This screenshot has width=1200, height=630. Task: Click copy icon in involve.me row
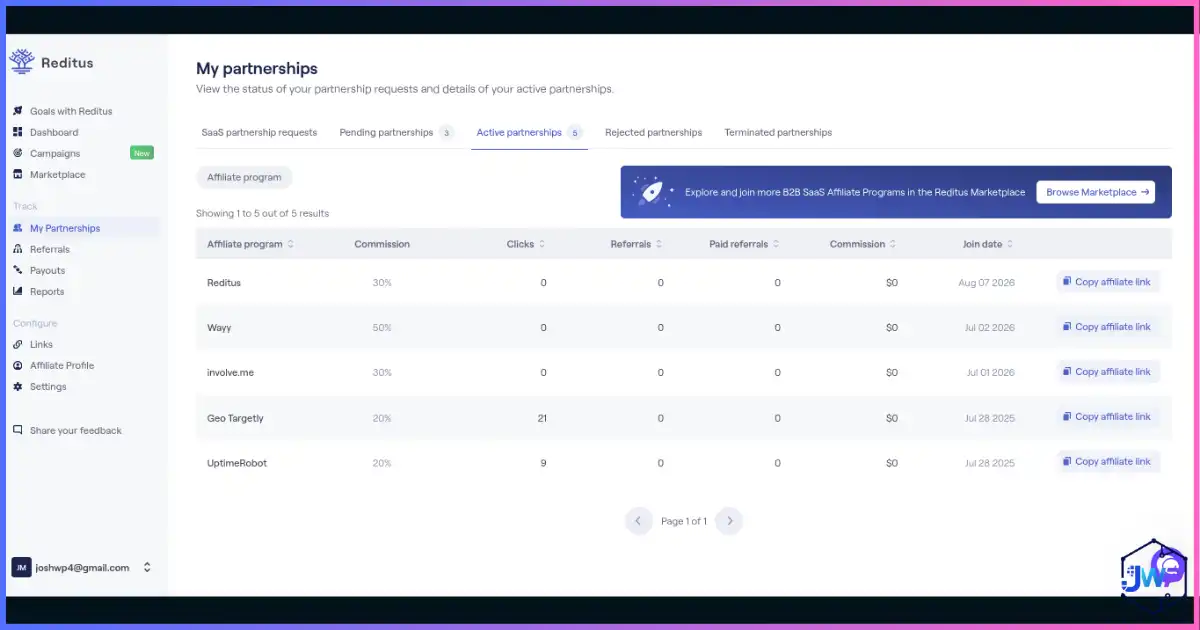tap(1067, 372)
